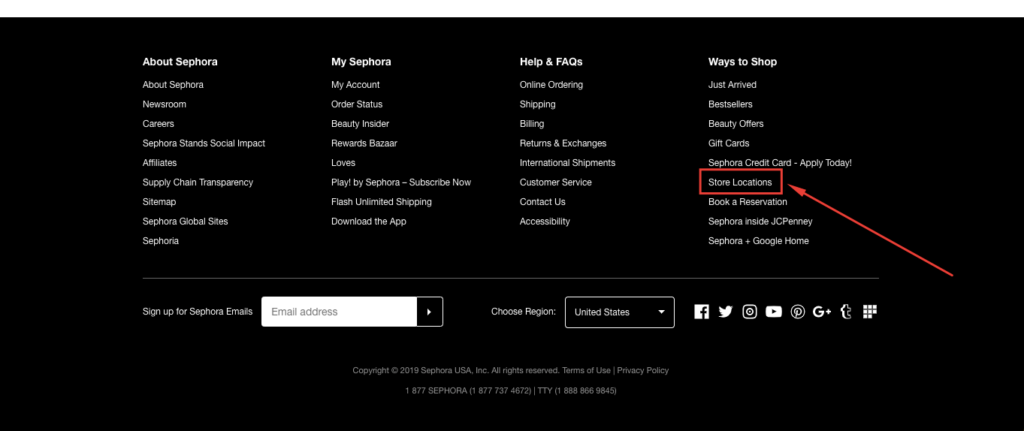
Task: Open the Affiliates link
Action: point(160,163)
